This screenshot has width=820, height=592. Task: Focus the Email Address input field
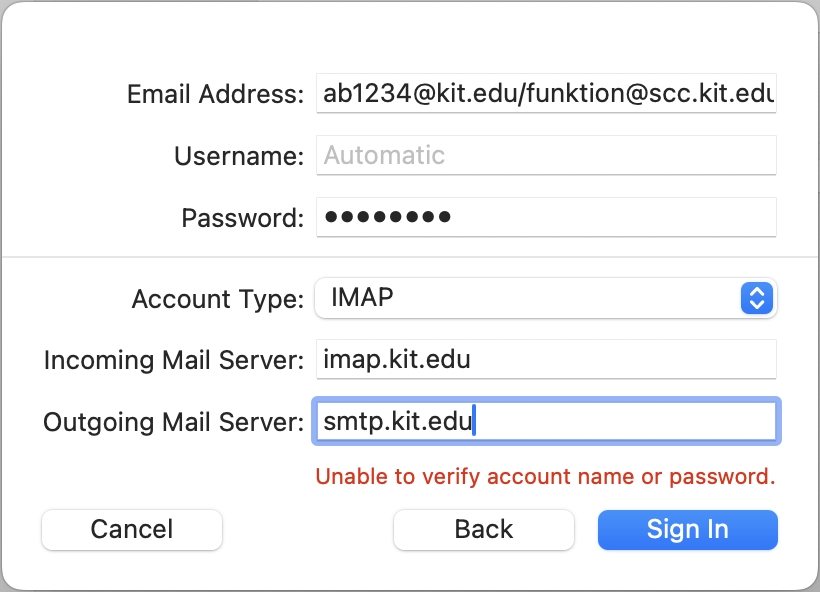click(546, 95)
